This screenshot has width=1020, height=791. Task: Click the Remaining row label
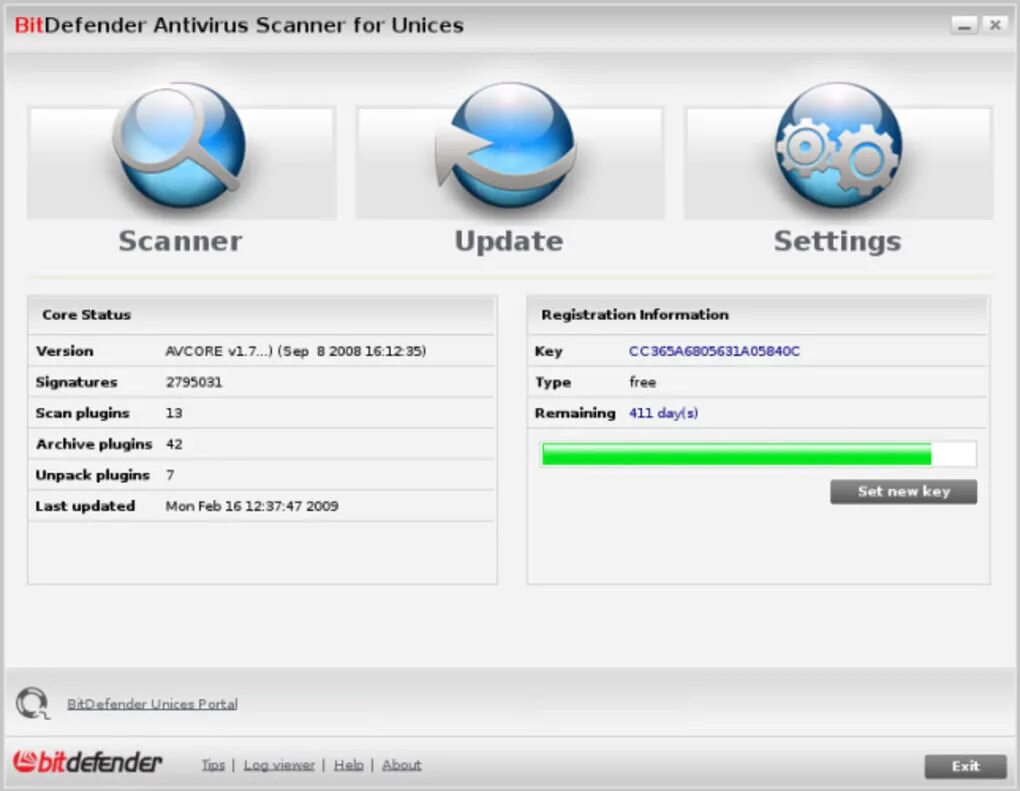pyautogui.click(x=575, y=413)
